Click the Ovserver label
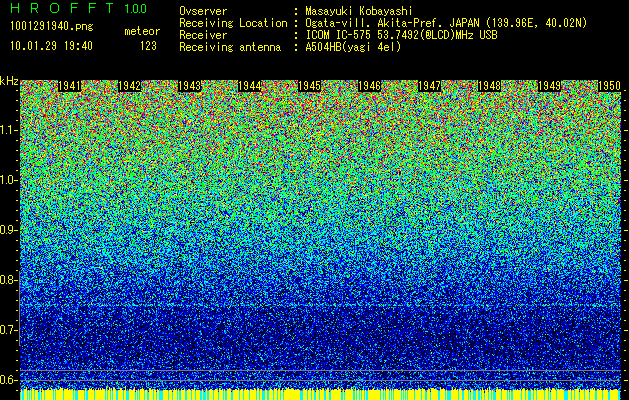This screenshot has height=400, width=629. coord(203,11)
